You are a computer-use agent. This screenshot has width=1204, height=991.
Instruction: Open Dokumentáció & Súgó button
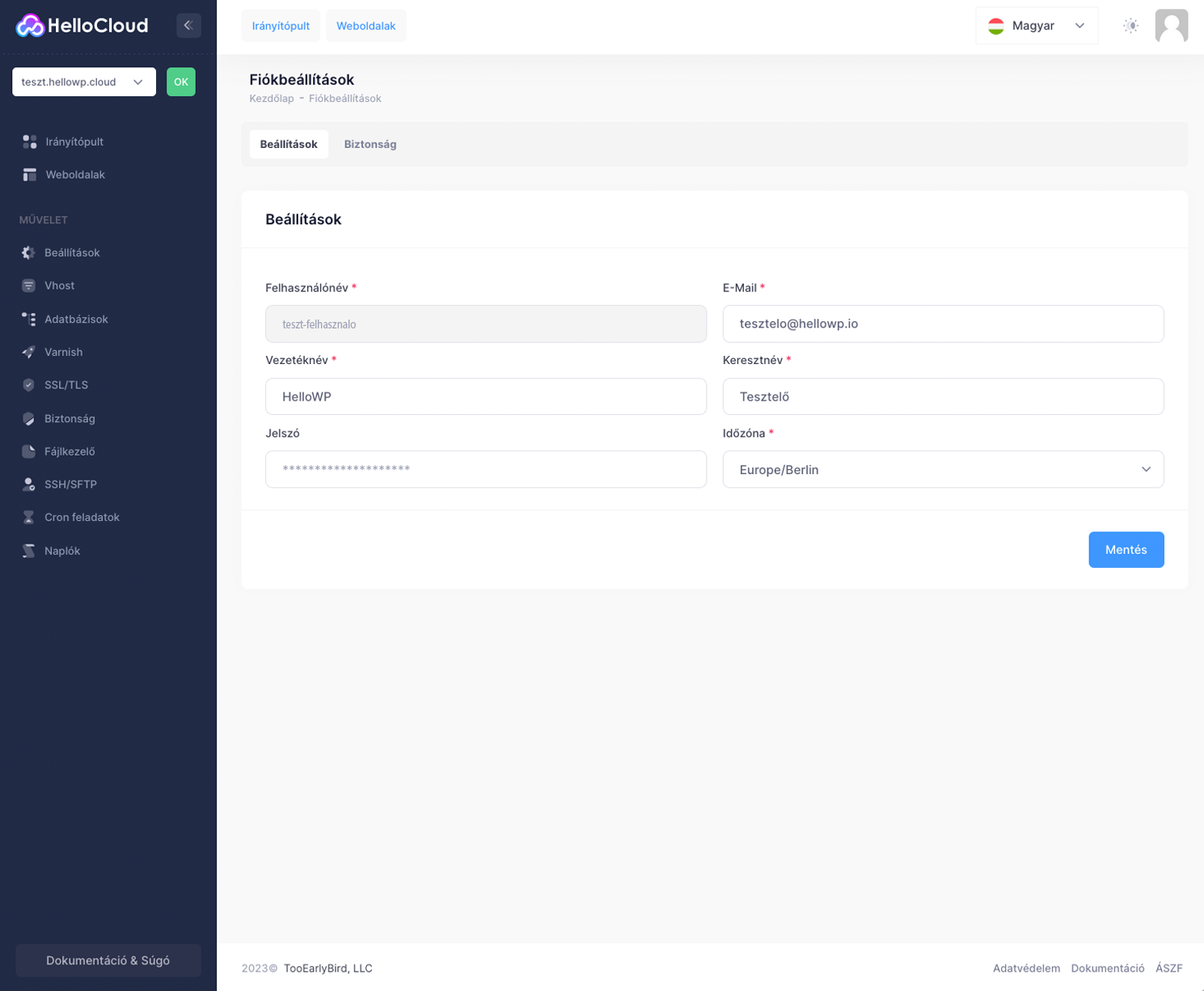(x=108, y=960)
